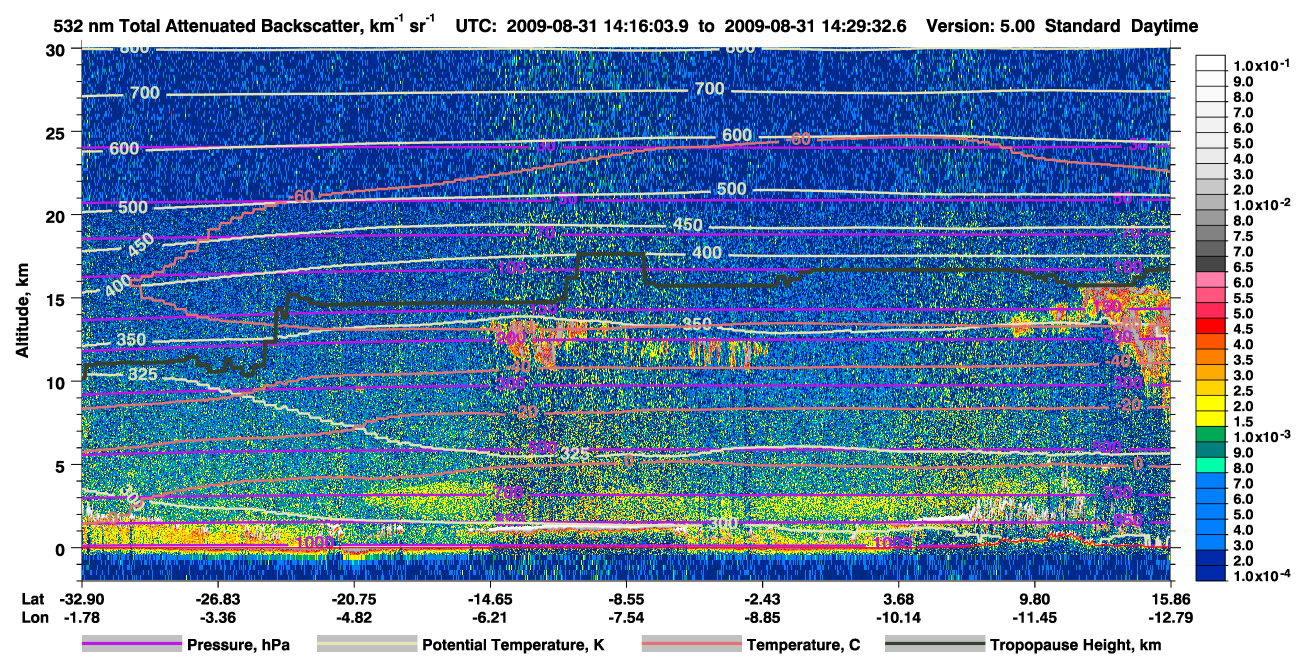The image size is (1300, 667).
Task: Click the Pressure, hPa magenta legend swatch
Action: pos(132,646)
